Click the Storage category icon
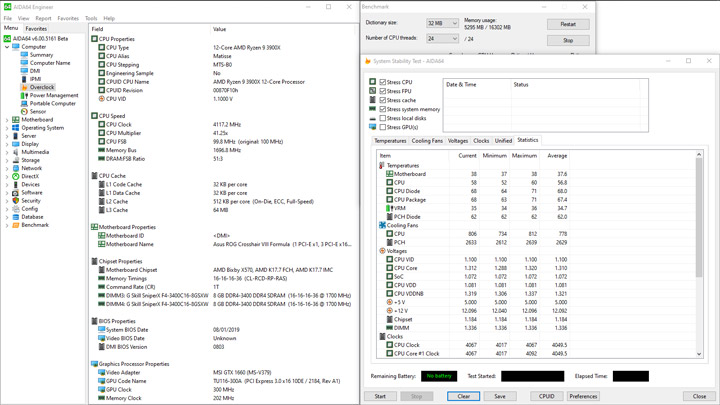This screenshot has width=720, height=405. point(16,160)
